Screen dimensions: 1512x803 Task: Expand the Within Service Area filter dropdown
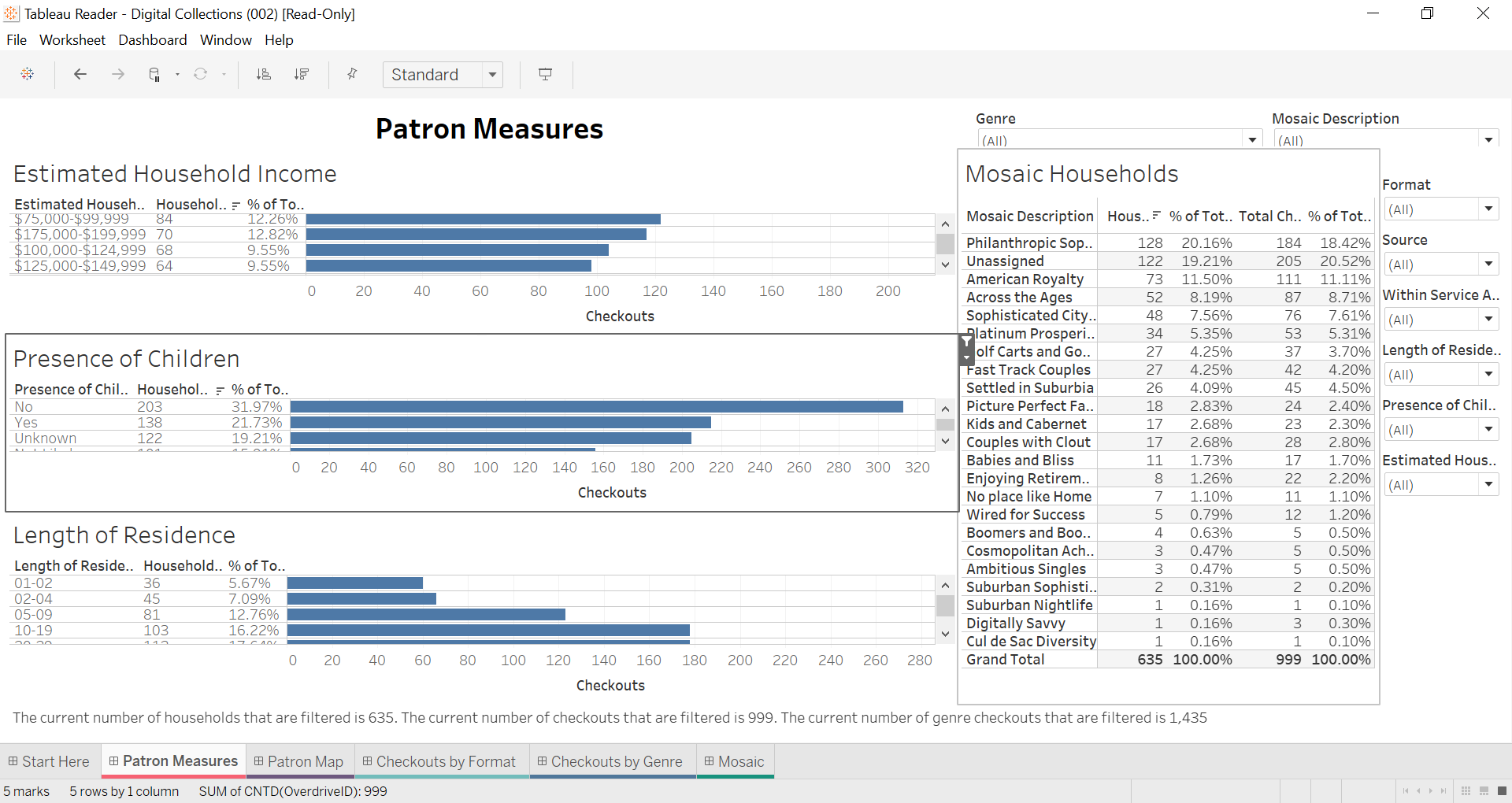coord(1488,320)
